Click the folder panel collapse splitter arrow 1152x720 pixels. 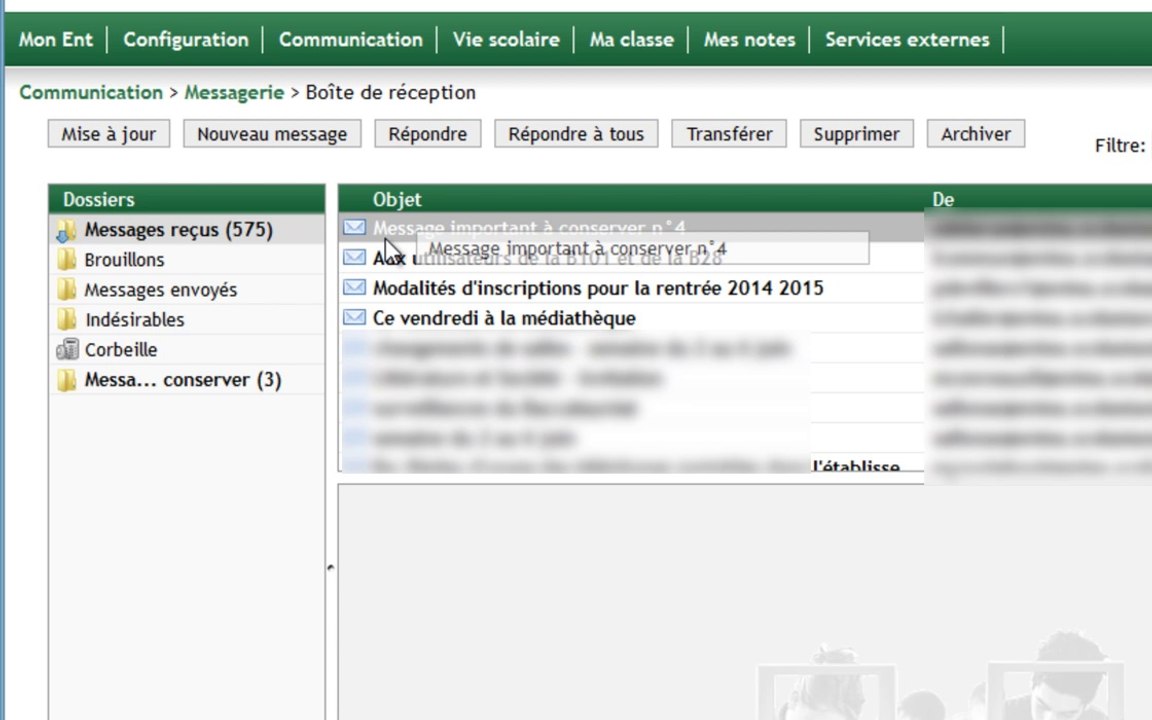tap(331, 567)
